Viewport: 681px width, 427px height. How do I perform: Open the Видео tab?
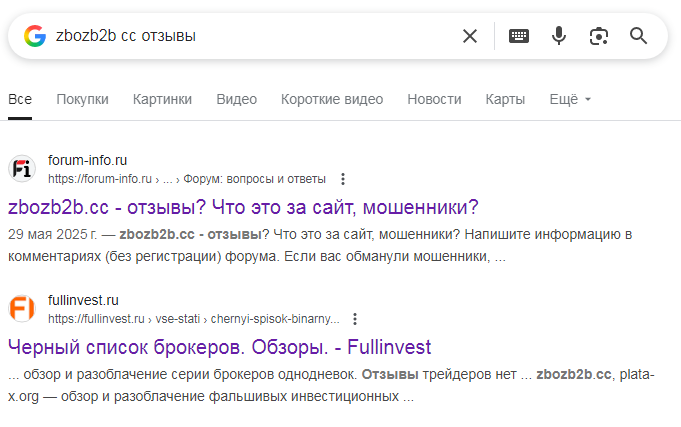(237, 99)
